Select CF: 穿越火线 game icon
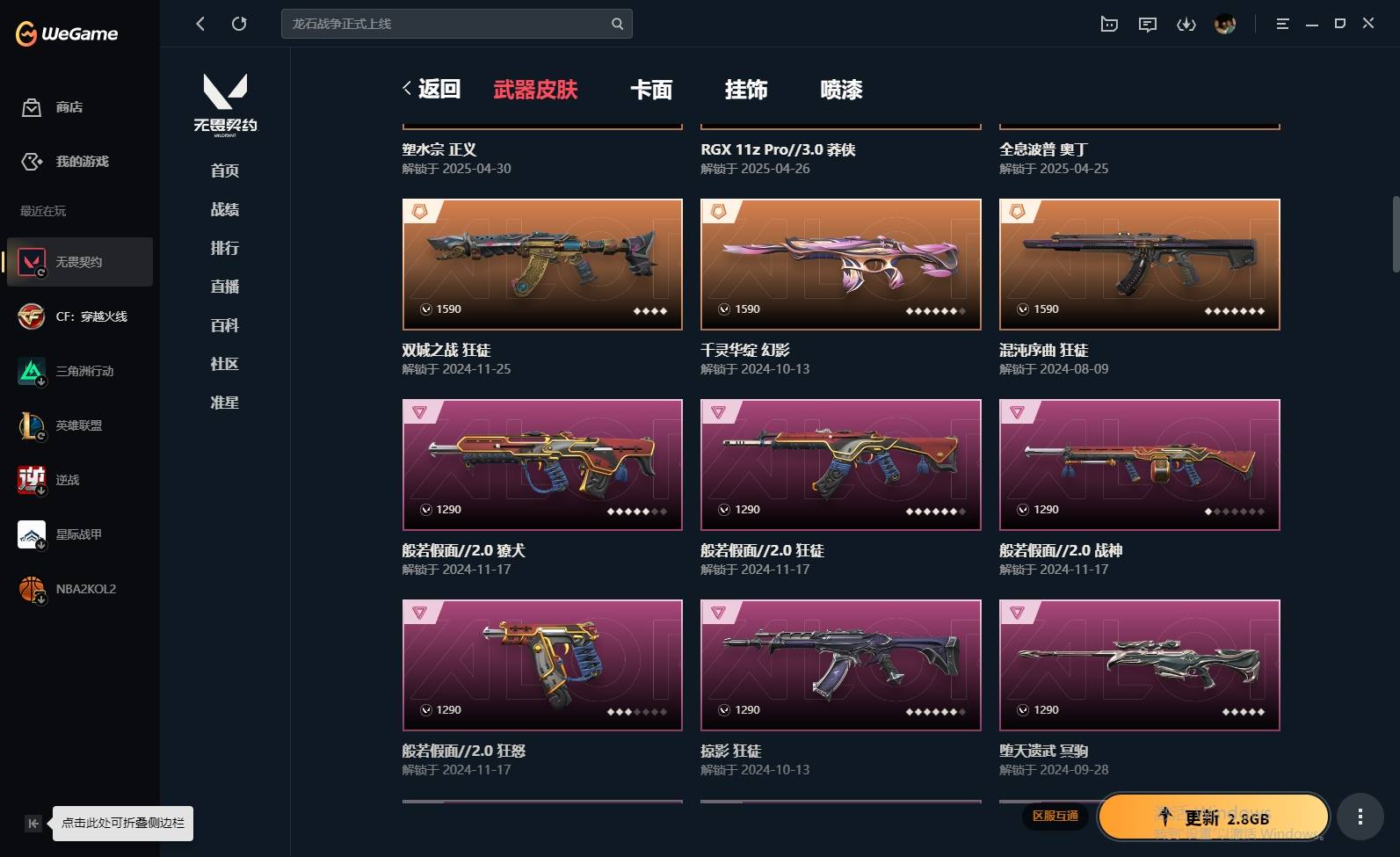 pos(32,316)
